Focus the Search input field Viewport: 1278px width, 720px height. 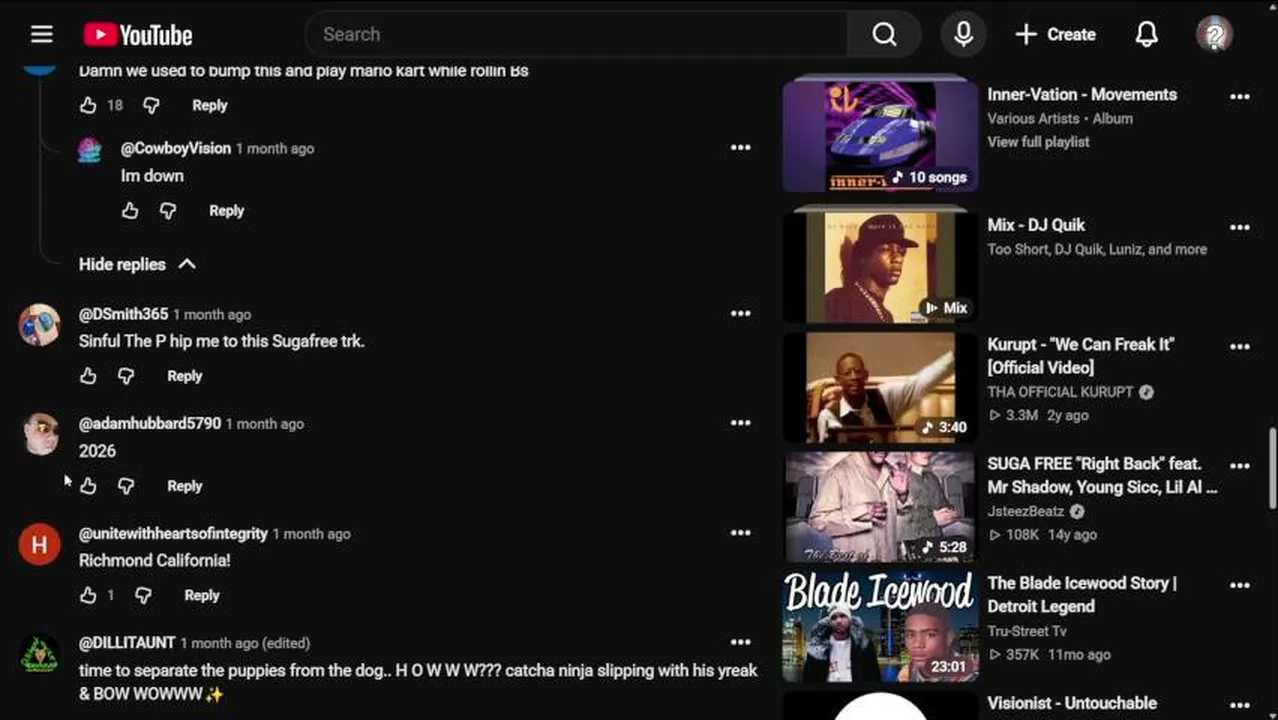pos(576,34)
